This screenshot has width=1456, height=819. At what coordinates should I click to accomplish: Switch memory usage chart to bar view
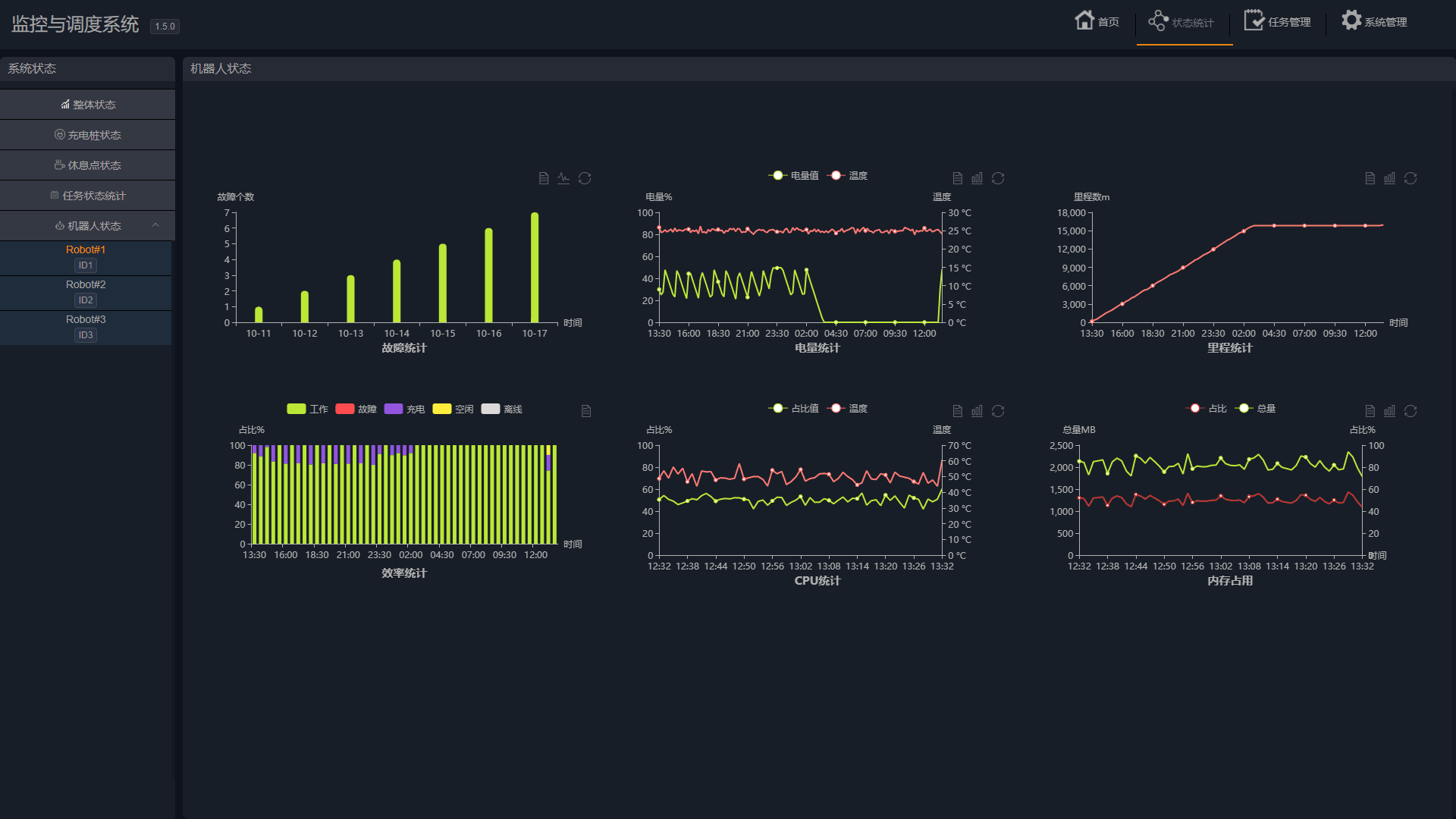(x=1389, y=411)
